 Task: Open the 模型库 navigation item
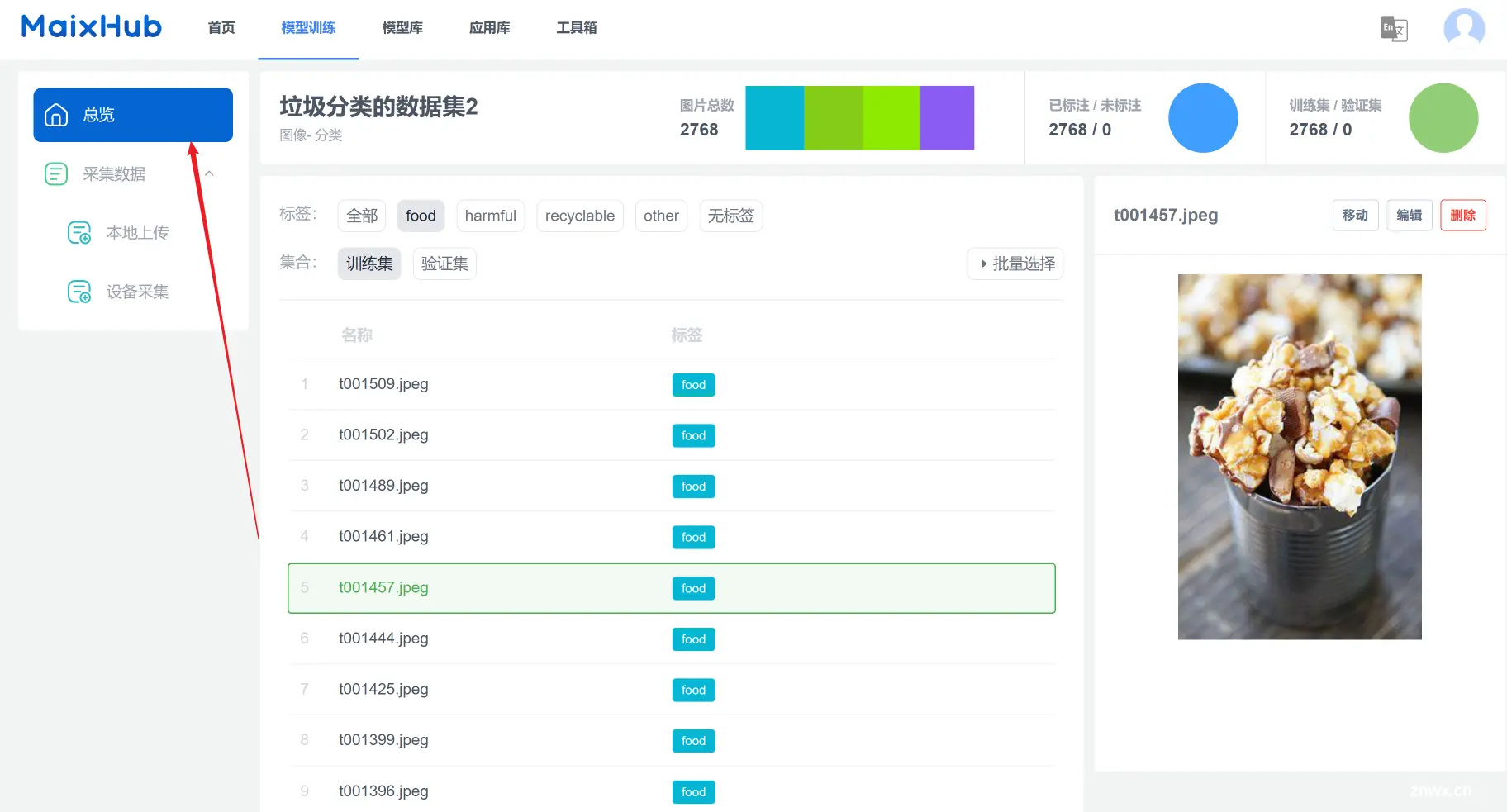[x=402, y=28]
